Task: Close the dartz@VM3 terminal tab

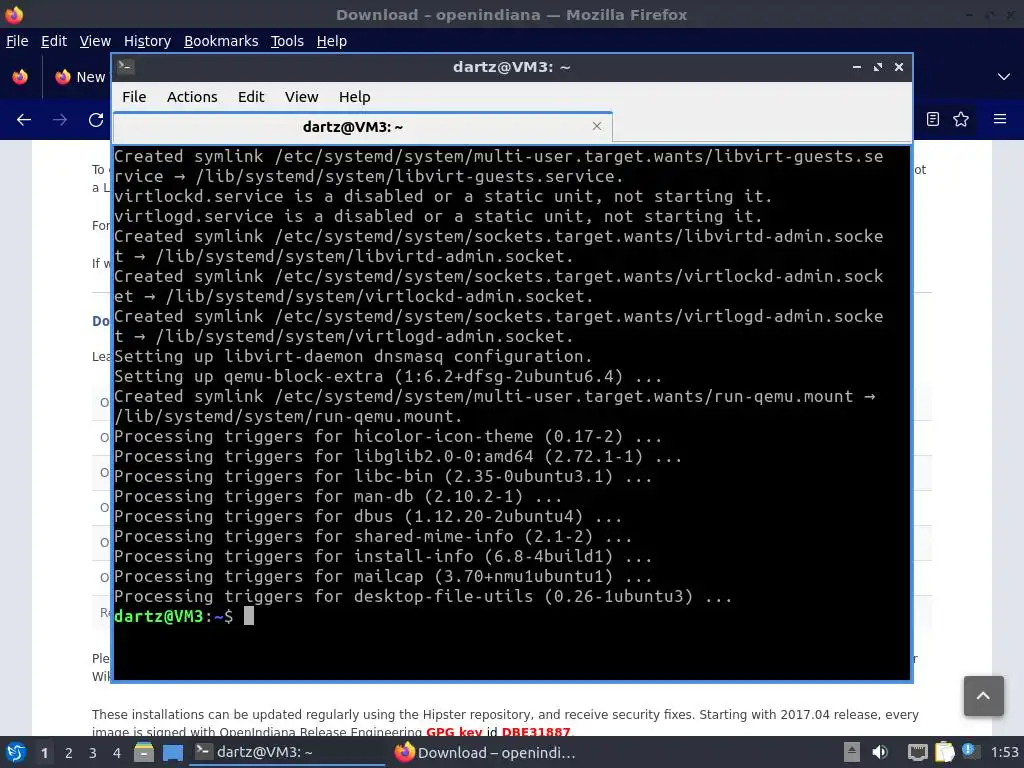Action: pyautogui.click(x=596, y=126)
